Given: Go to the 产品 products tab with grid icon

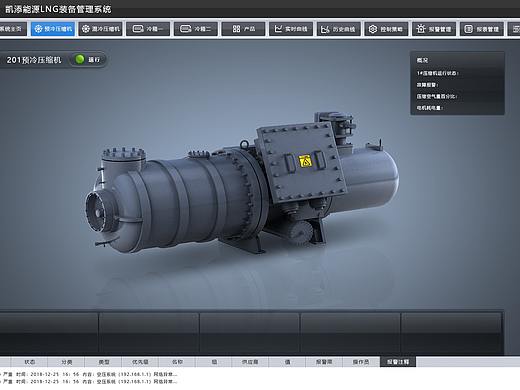Looking at the screenshot, I should pos(243,29).
